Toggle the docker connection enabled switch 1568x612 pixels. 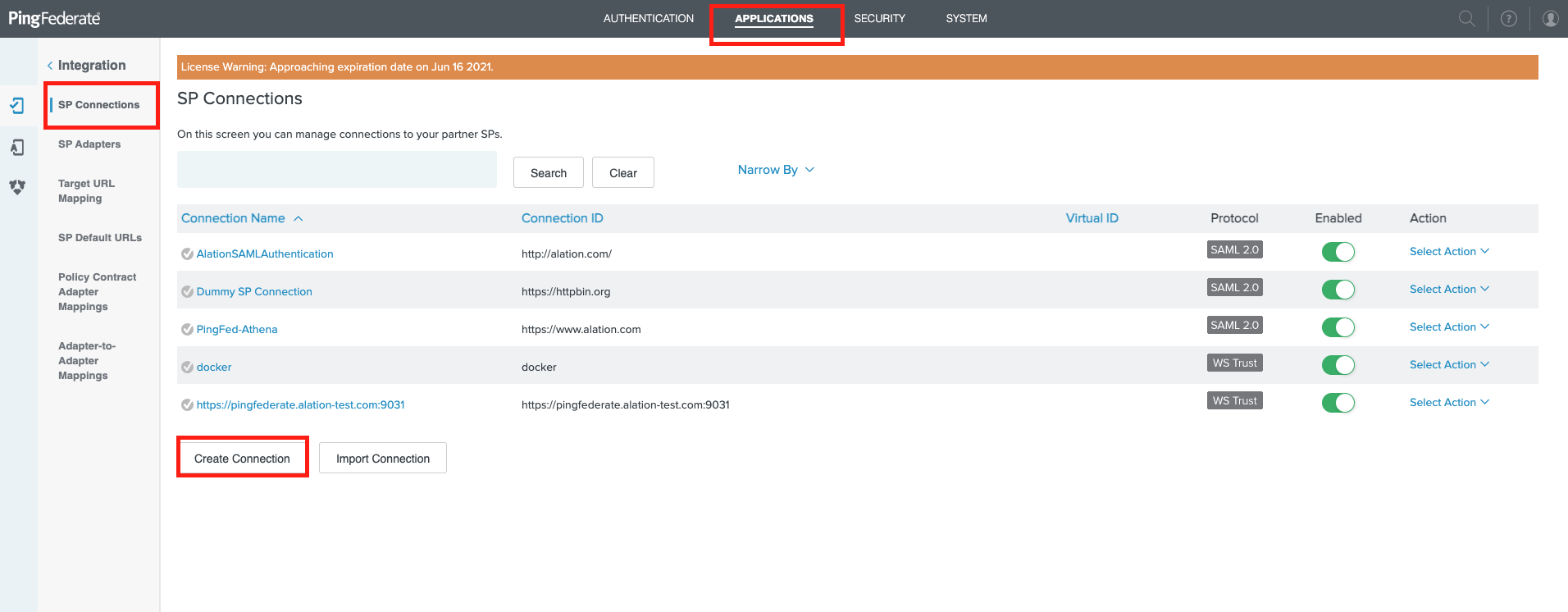pos(1338,365)
